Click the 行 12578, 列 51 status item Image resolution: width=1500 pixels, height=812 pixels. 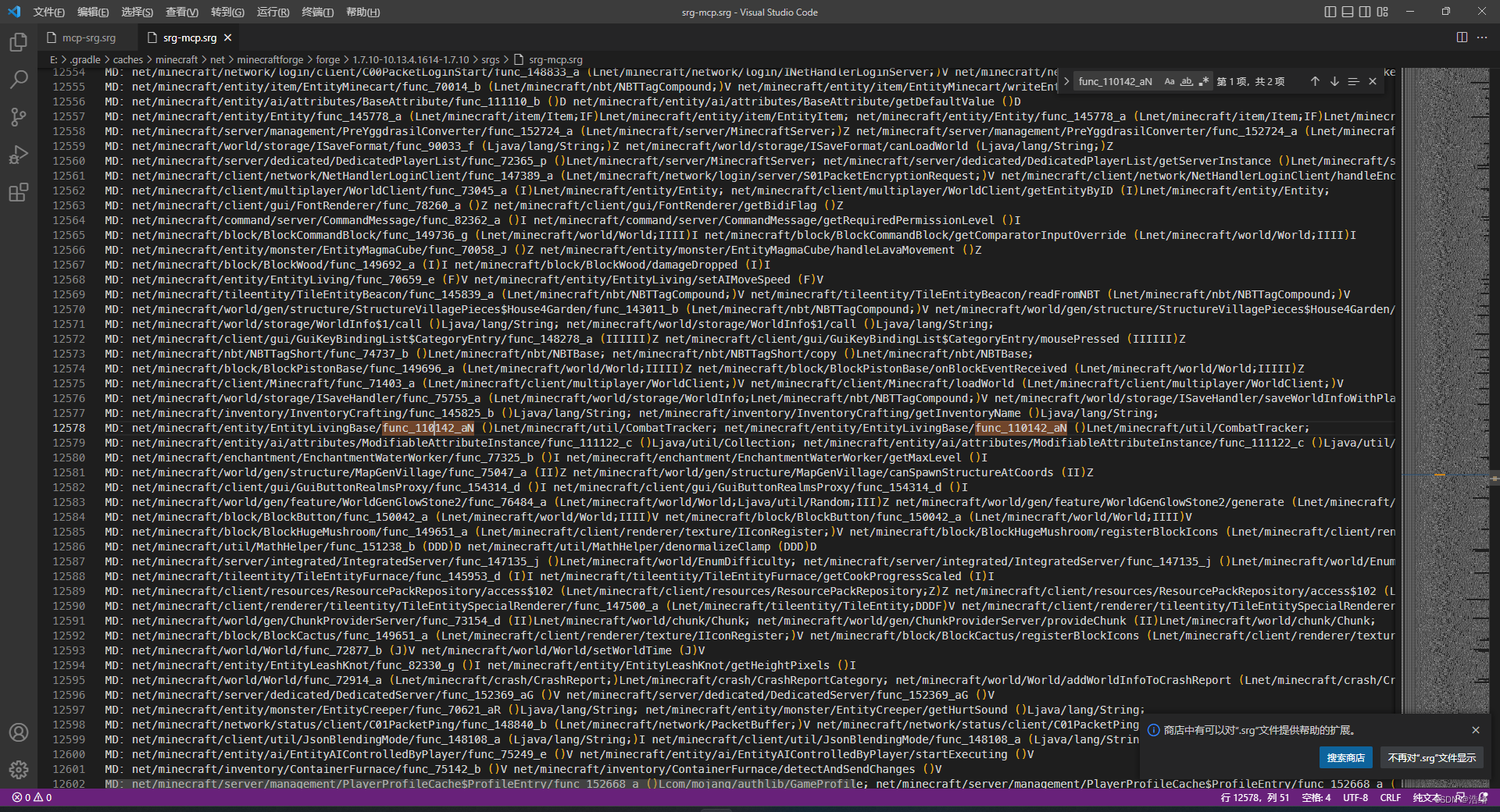coord(1255,797)
